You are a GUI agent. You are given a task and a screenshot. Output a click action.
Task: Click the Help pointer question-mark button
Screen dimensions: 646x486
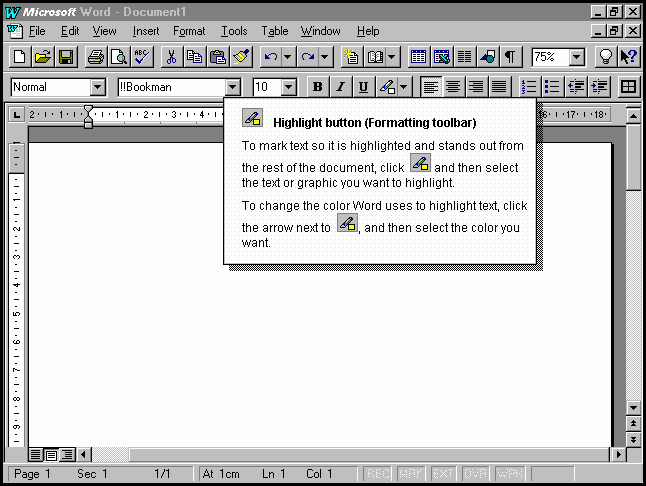(x=629, y=56)
